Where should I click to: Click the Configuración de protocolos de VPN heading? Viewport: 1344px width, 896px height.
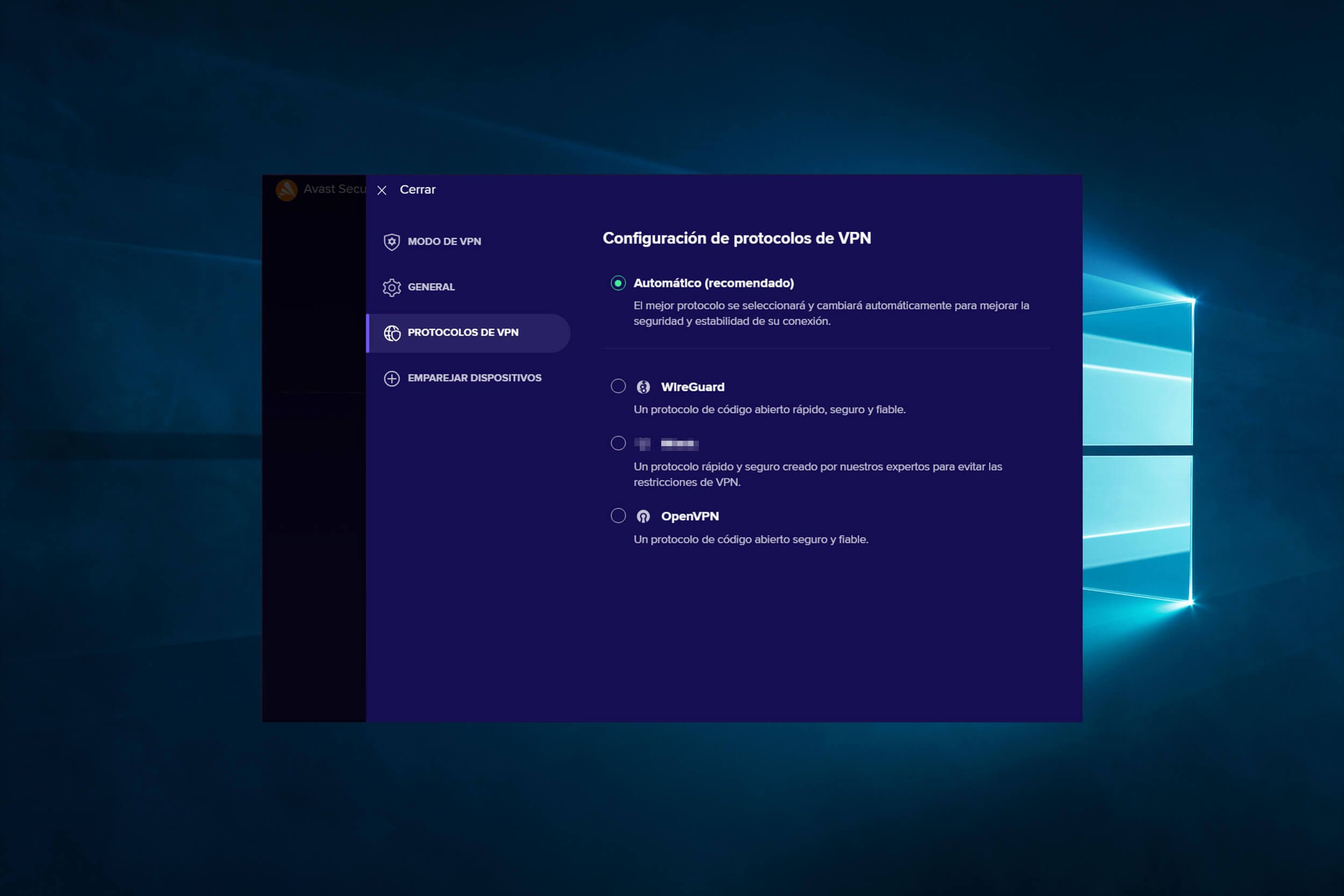pos(737,238)
